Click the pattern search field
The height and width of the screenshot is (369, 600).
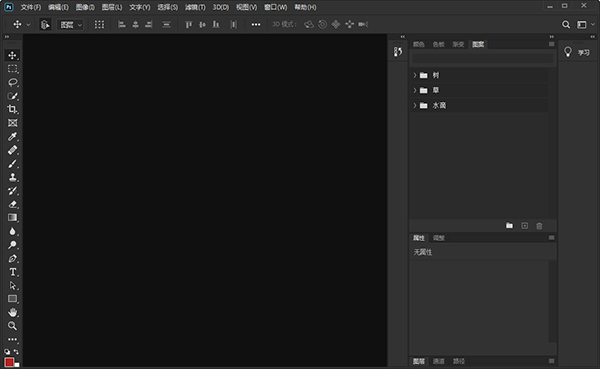tap(482, 58)
